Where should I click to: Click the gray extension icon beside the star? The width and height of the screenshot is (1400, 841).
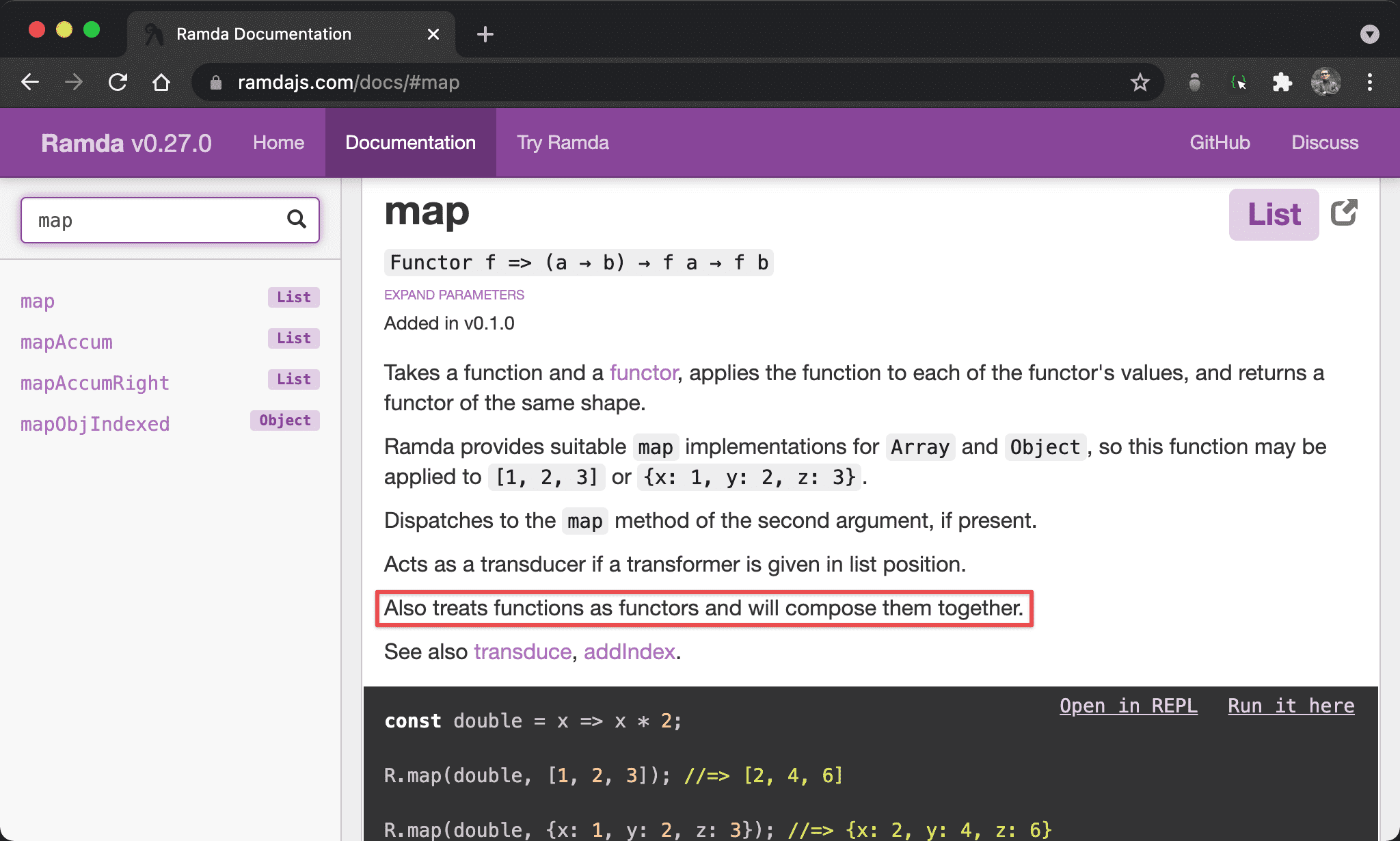tap(1194, 83)
